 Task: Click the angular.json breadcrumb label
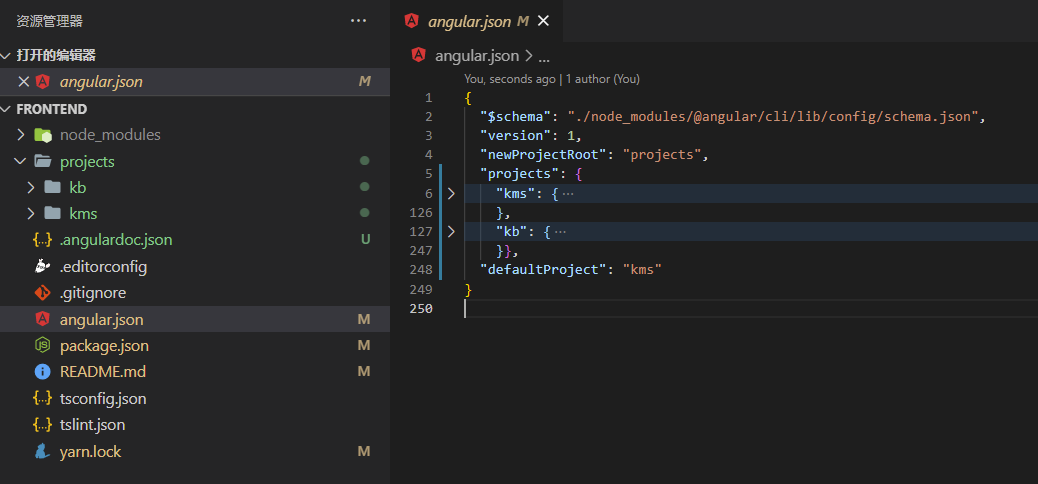(x=477, y=56)
